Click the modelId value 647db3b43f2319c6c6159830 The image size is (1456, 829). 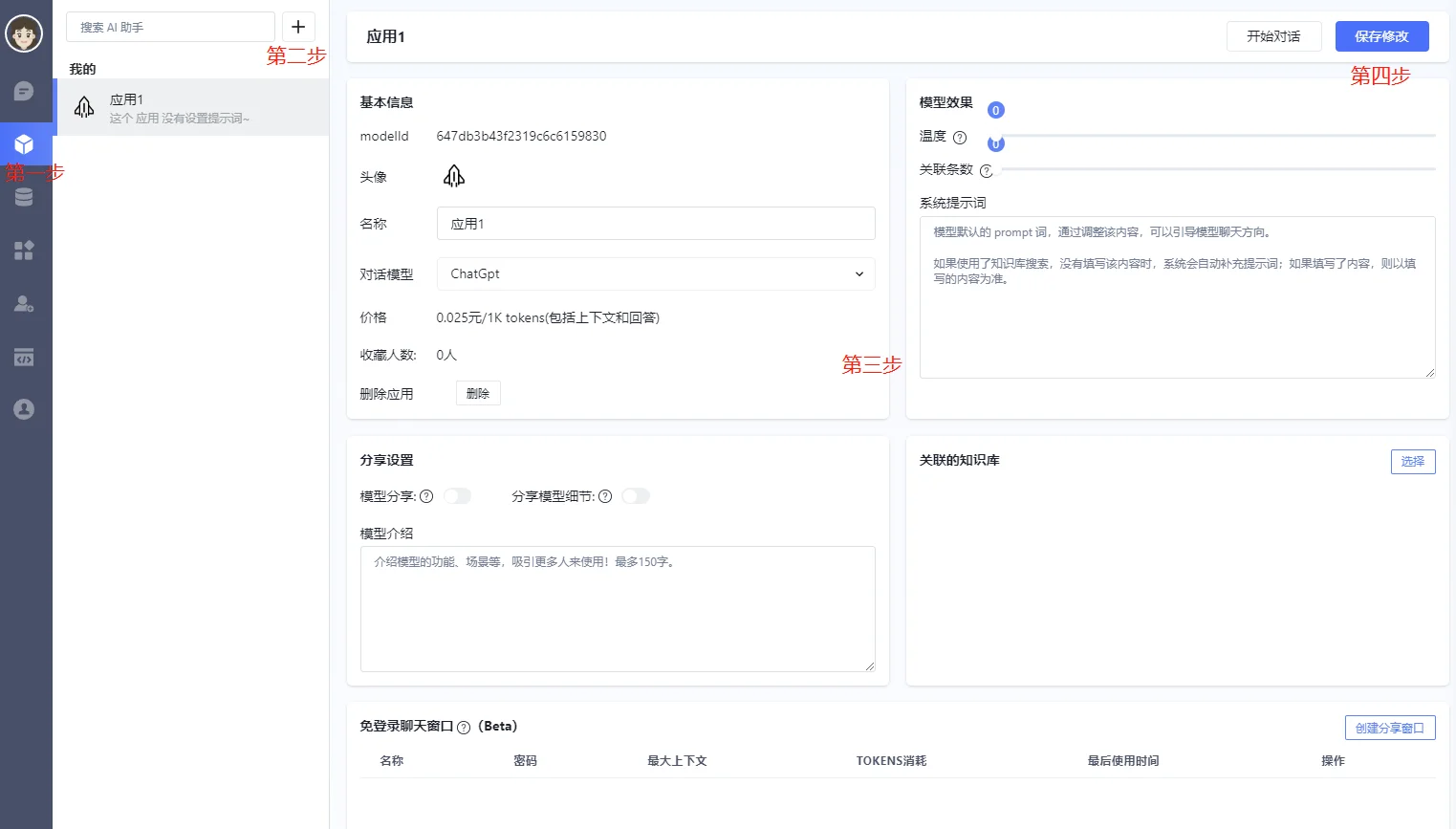pos(521,136)
